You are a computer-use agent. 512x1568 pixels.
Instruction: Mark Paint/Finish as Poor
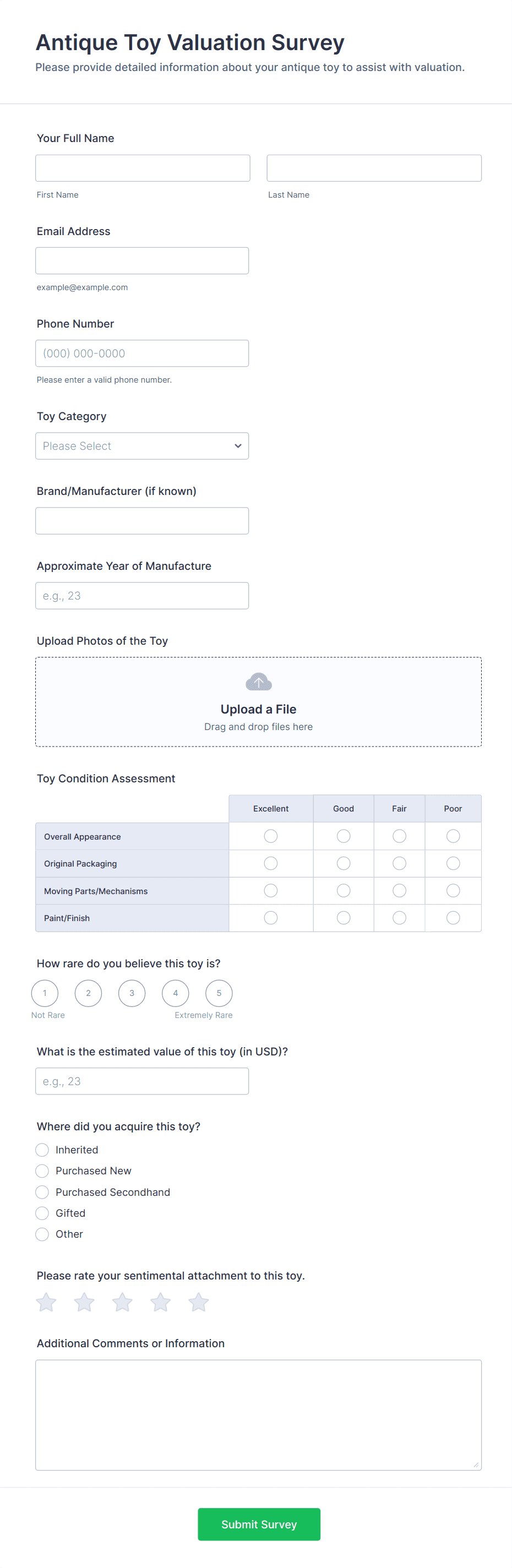pos(453,917)
